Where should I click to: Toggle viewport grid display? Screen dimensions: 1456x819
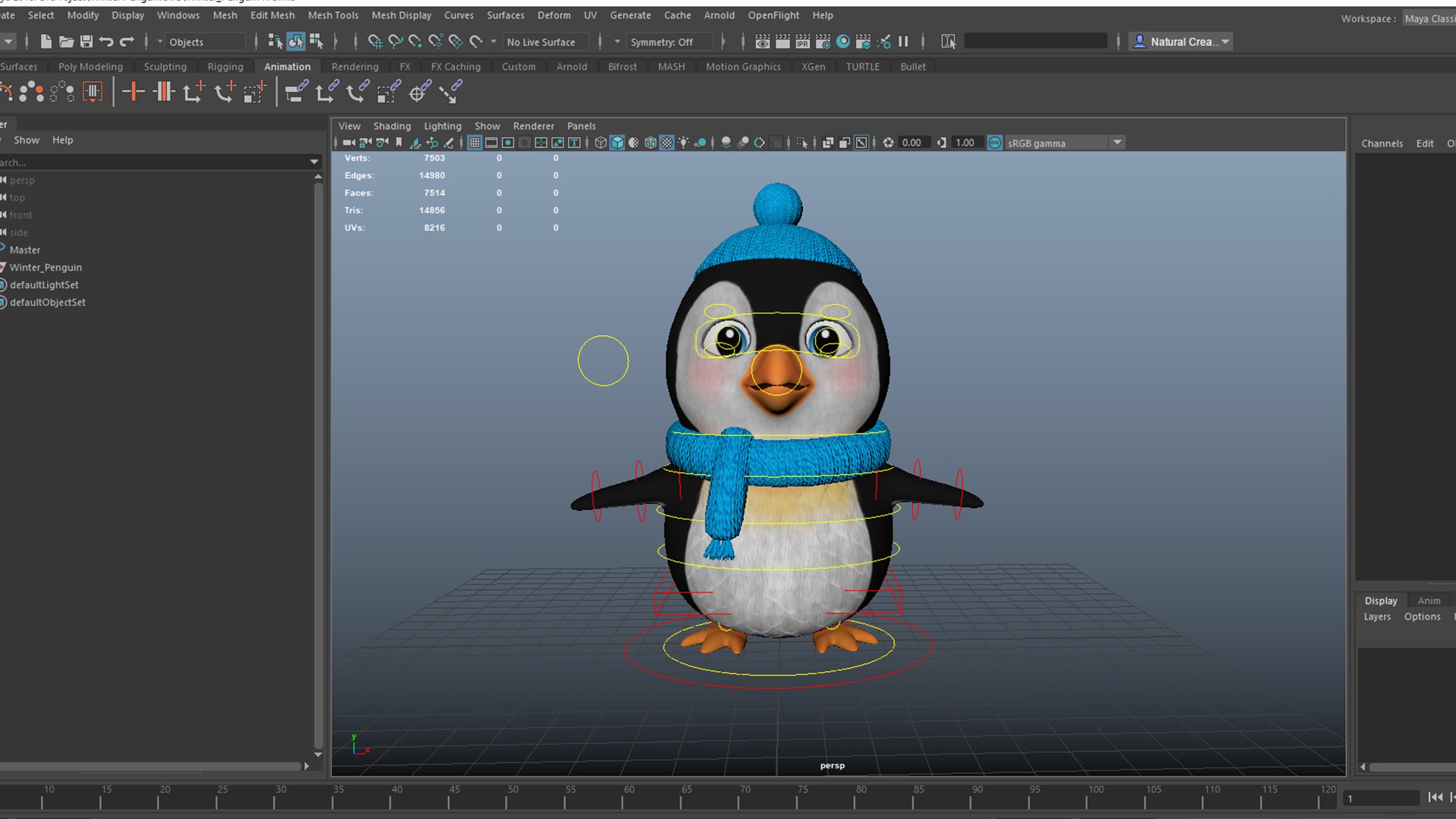(x=475, y=143)
